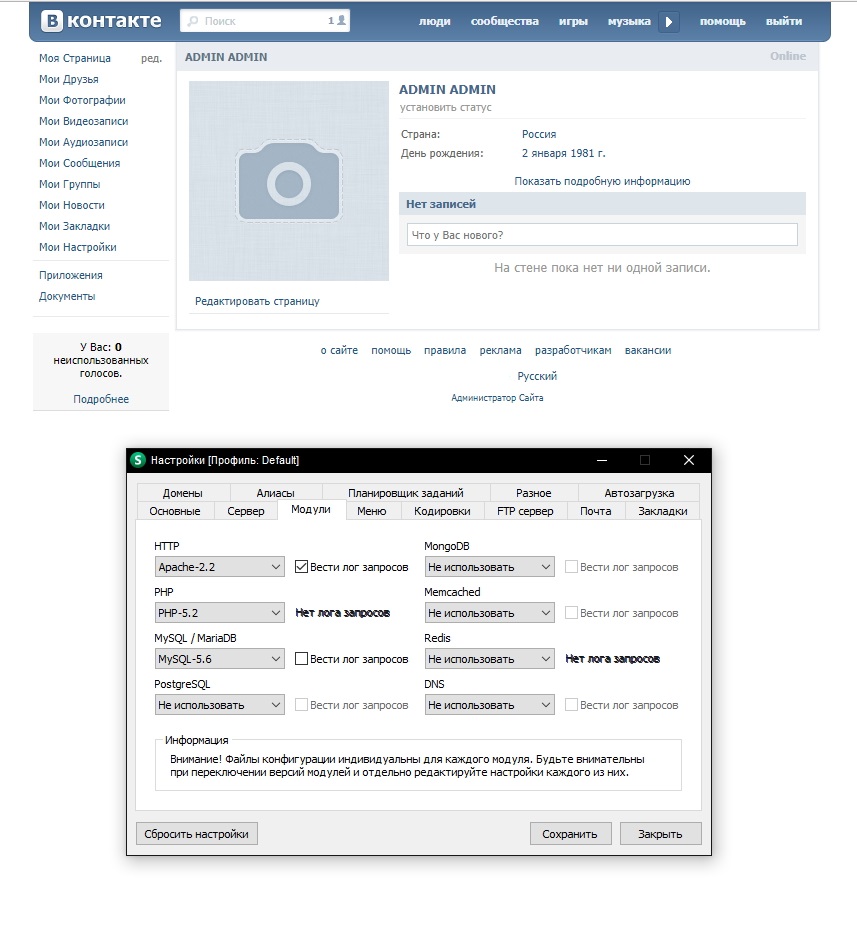Open сообщества in the top navigation
This screenshot has height=927, width=857.
(505, 21)
